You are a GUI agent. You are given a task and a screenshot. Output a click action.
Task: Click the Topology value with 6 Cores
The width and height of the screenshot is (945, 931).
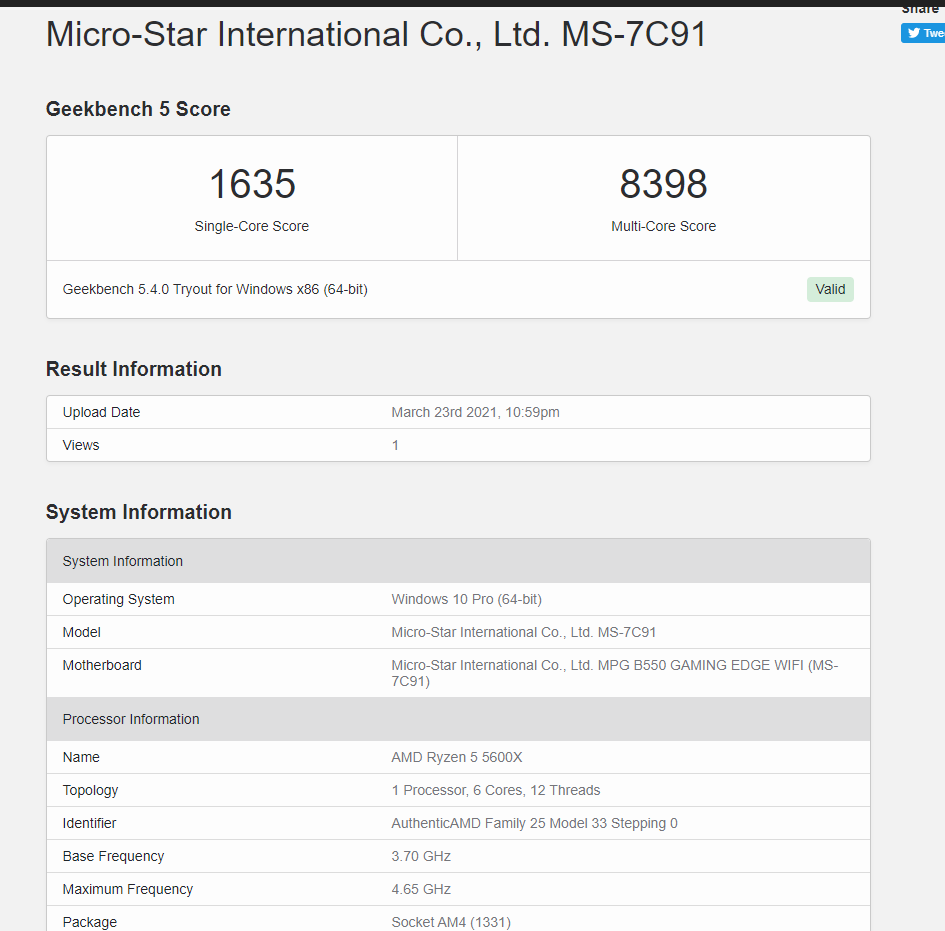pyautogui.click(x=495, y=790)
